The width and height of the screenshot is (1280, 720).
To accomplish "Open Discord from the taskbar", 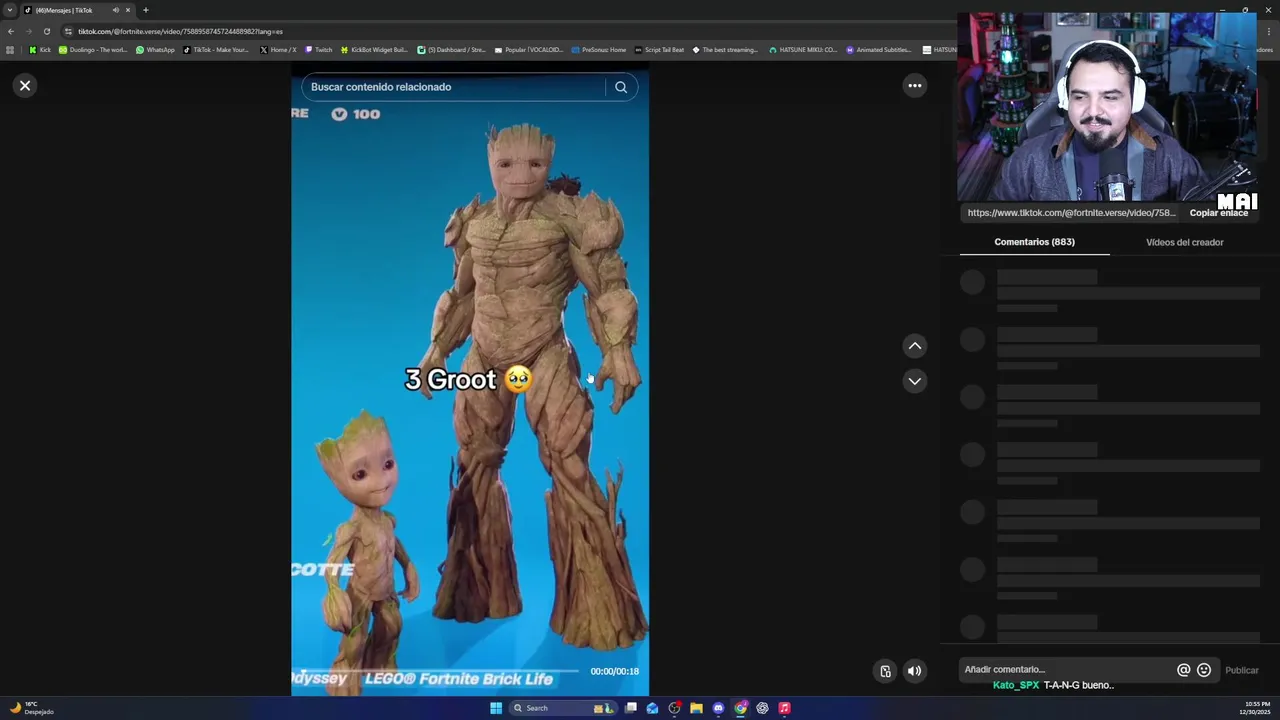I will (718, 708).
